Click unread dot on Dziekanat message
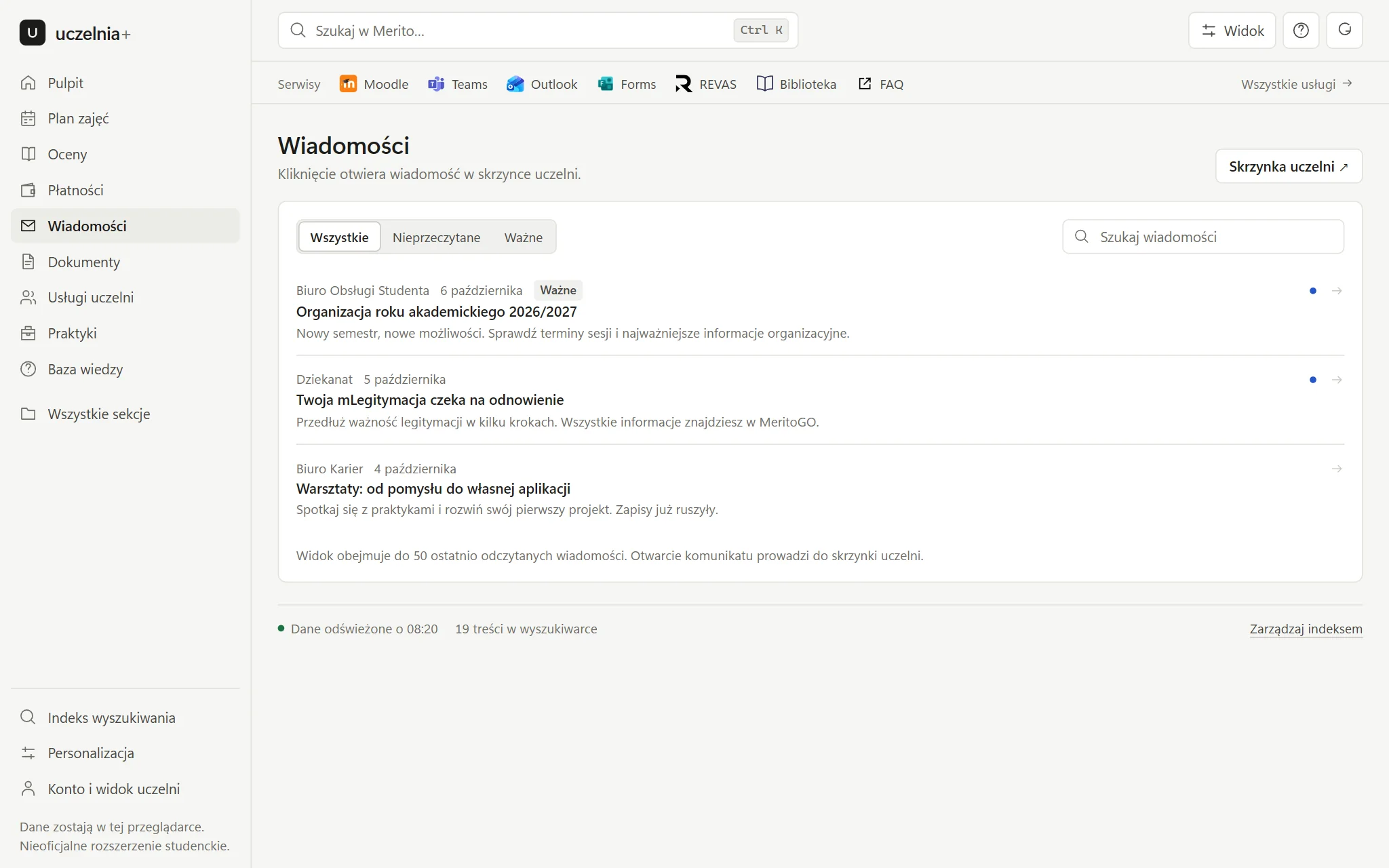 (1313, 380)
